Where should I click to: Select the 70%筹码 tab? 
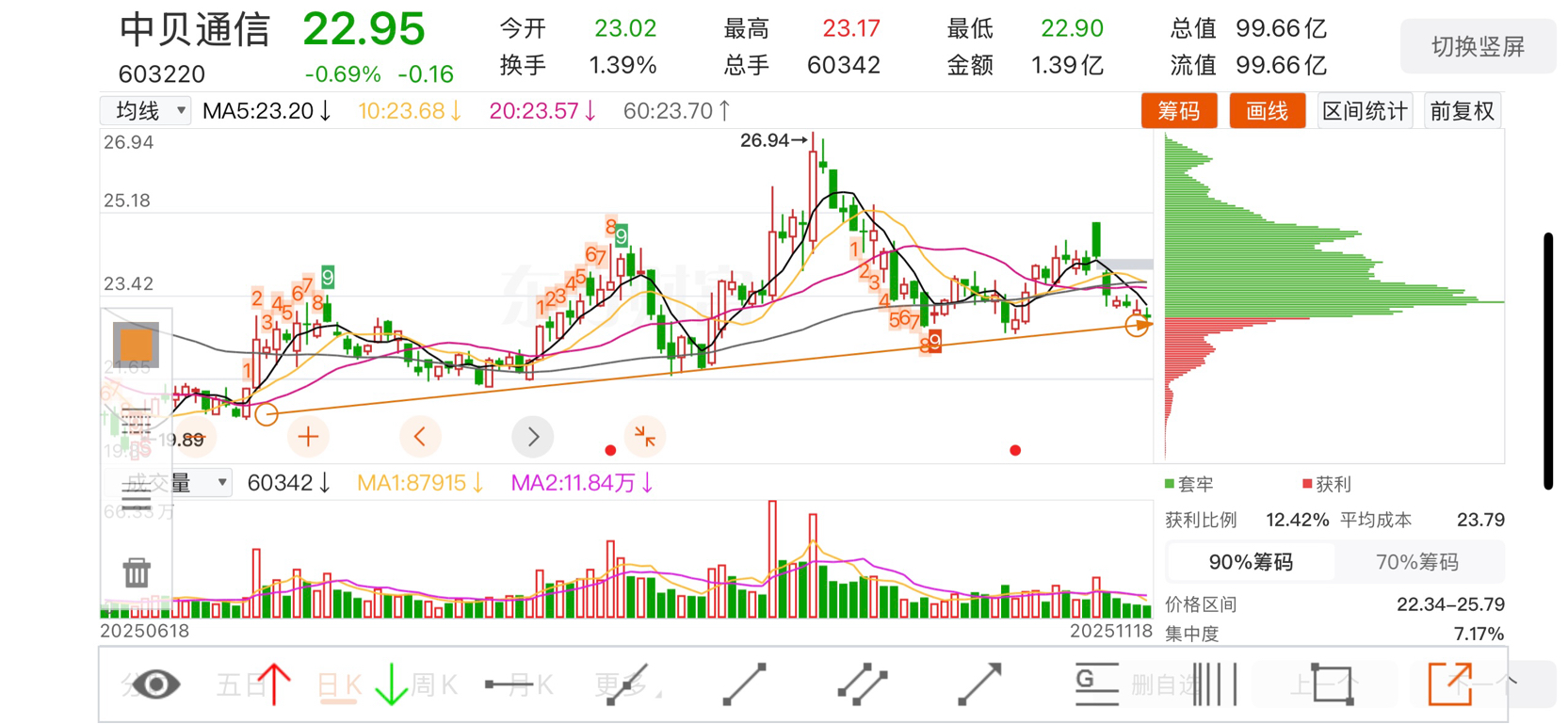tap(1417, 562)
